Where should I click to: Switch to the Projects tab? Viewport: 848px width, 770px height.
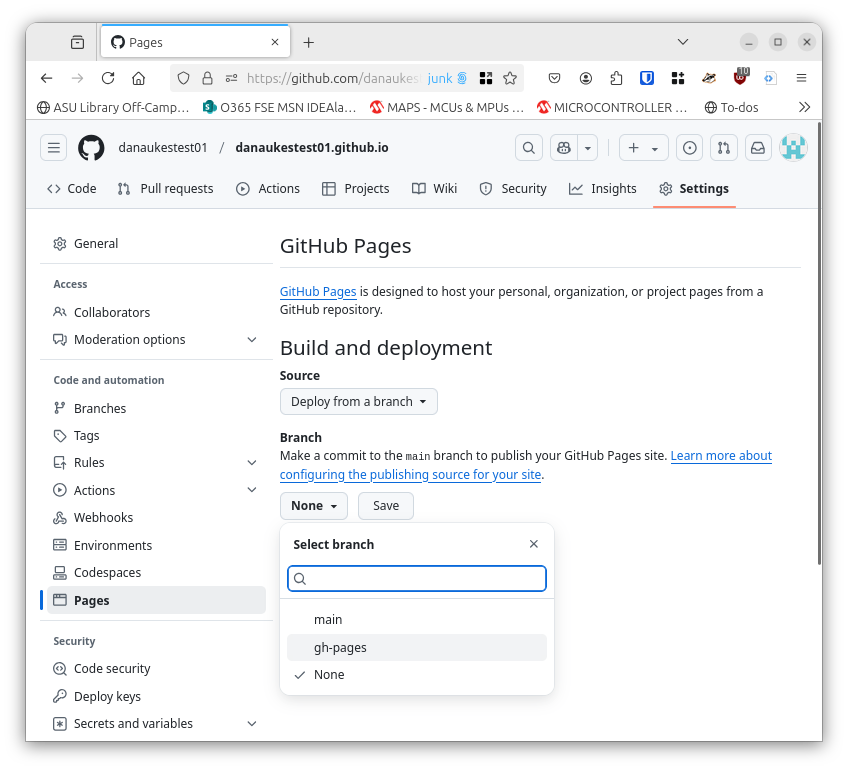coord(355,189)
